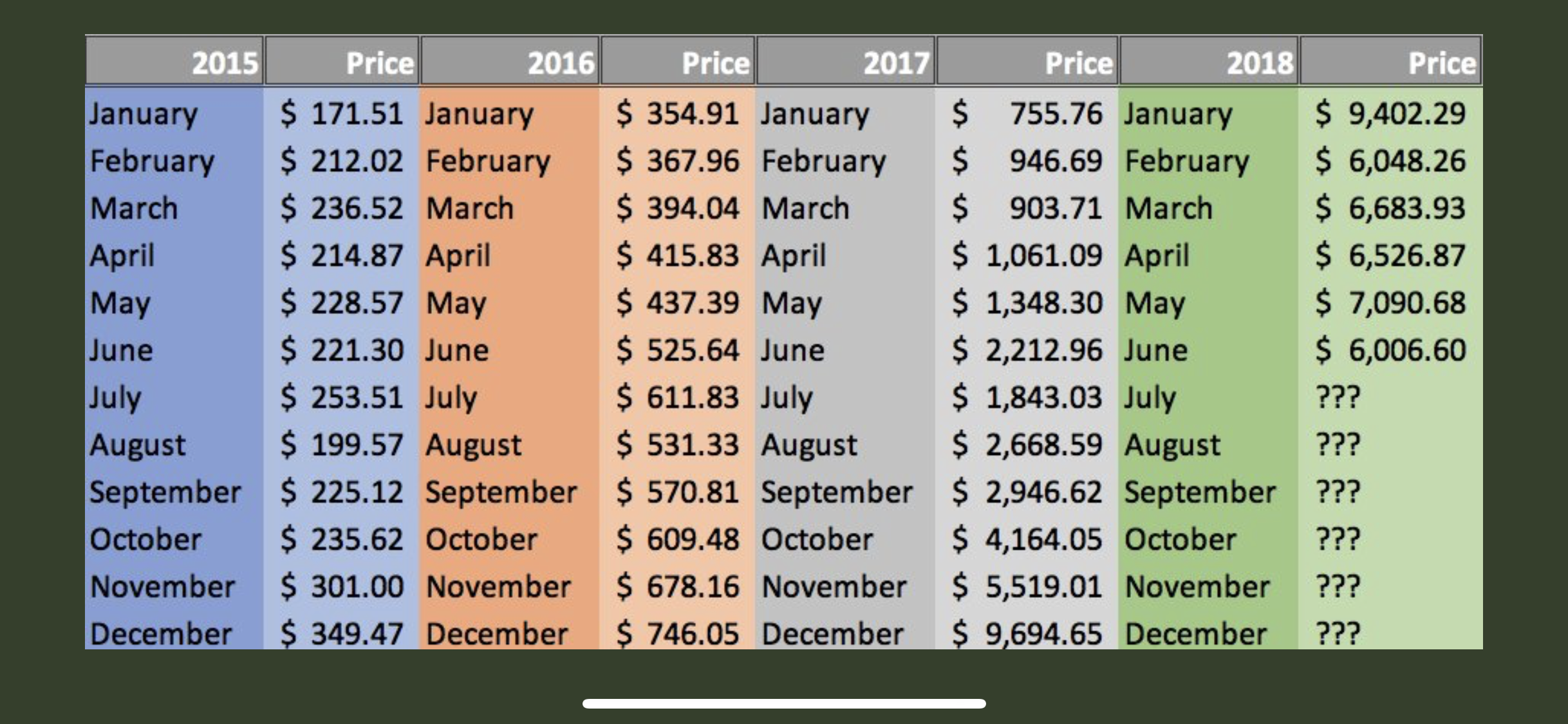Select the February cell under 2015

[174, 161]
